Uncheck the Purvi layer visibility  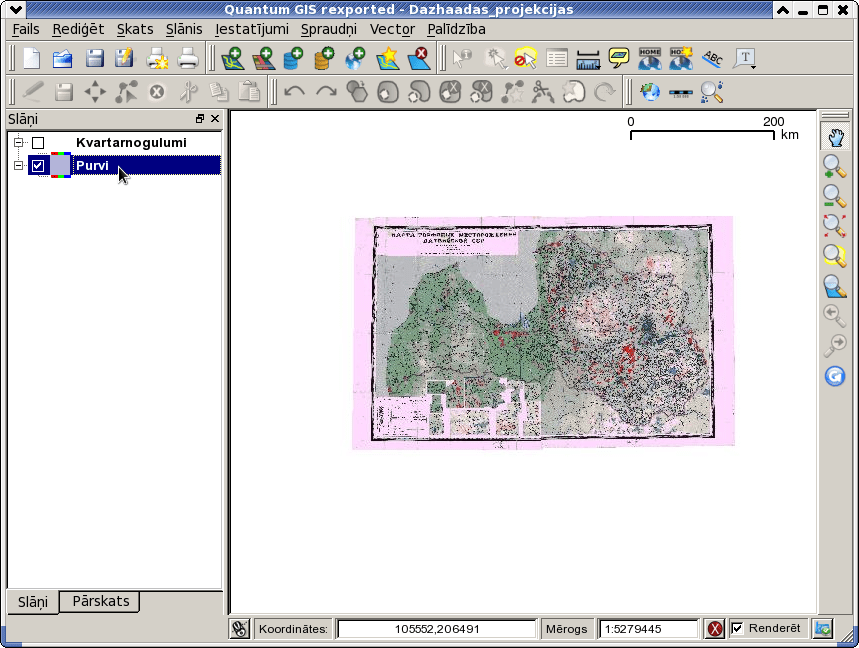click(x=38, y=165)
